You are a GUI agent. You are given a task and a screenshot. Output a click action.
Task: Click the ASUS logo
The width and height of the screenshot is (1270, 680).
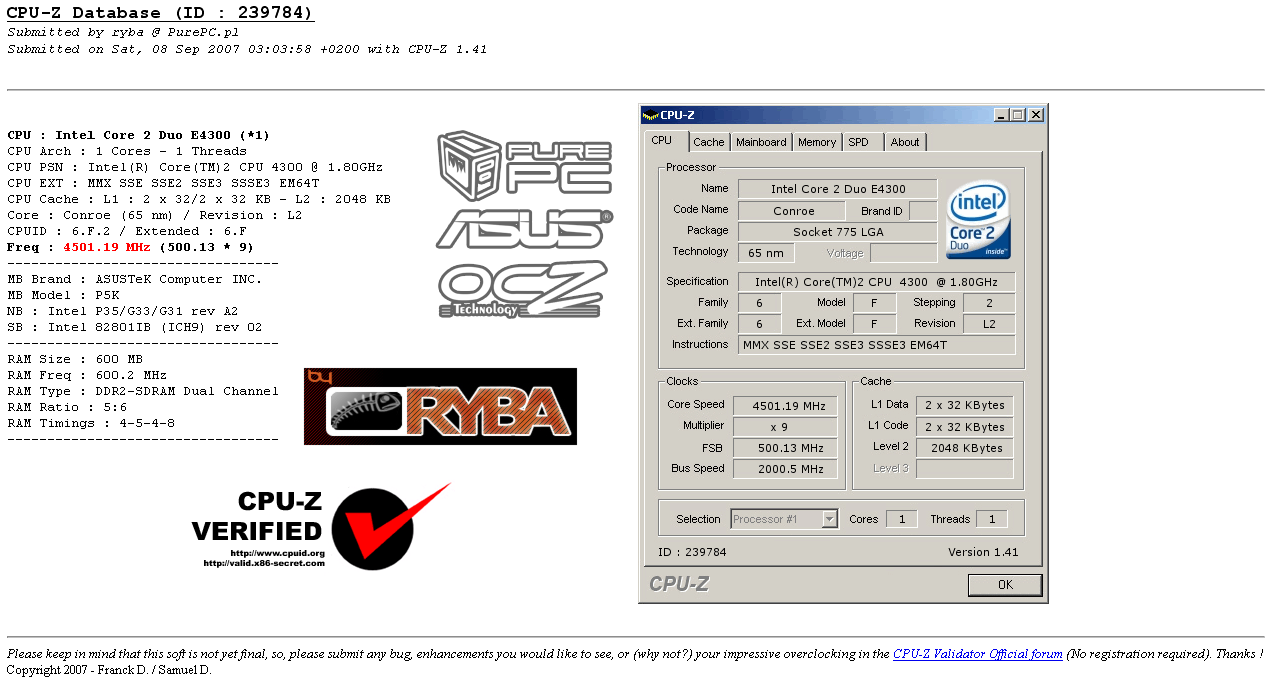524,229
